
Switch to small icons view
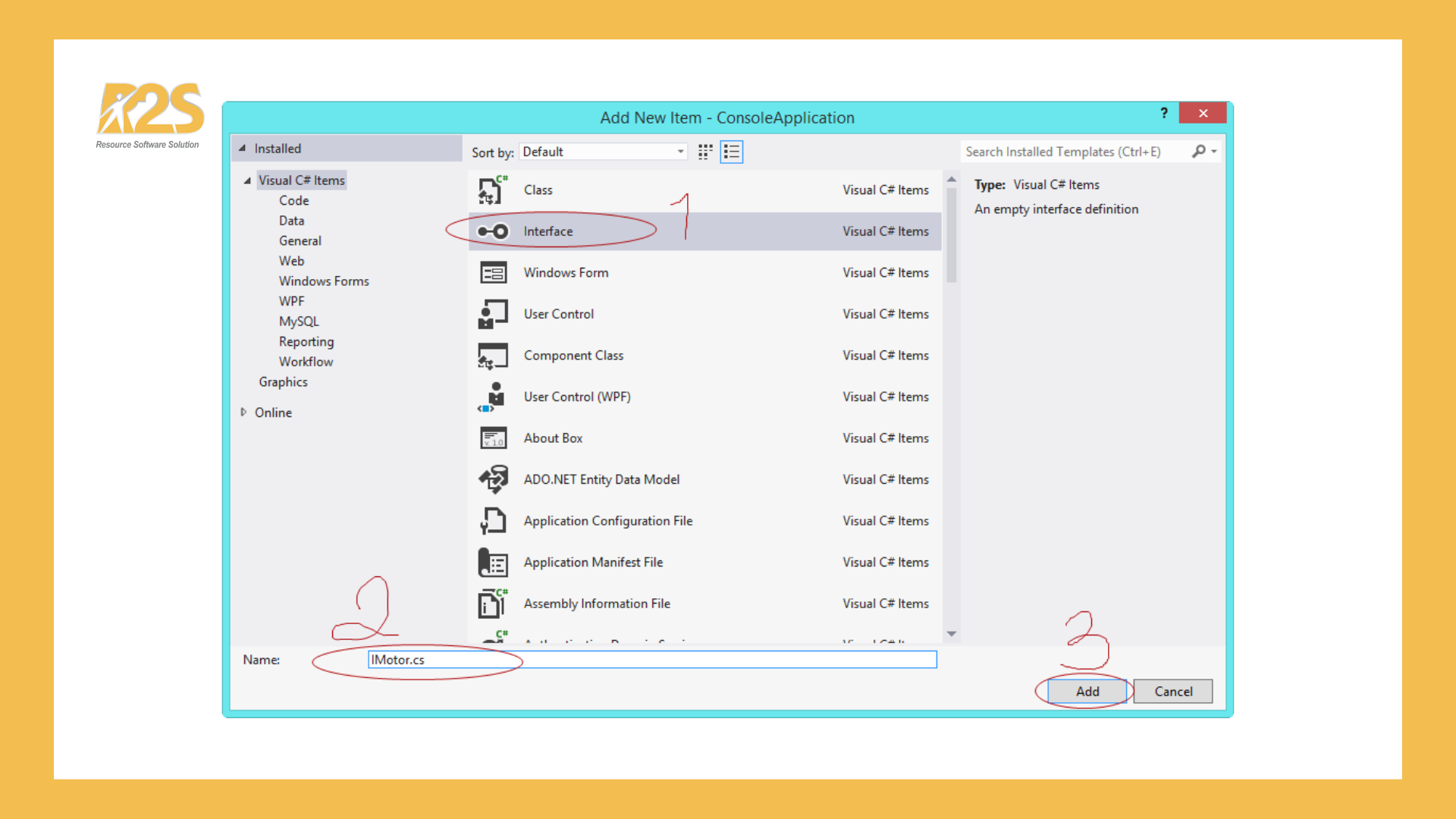tap(705, 152)
